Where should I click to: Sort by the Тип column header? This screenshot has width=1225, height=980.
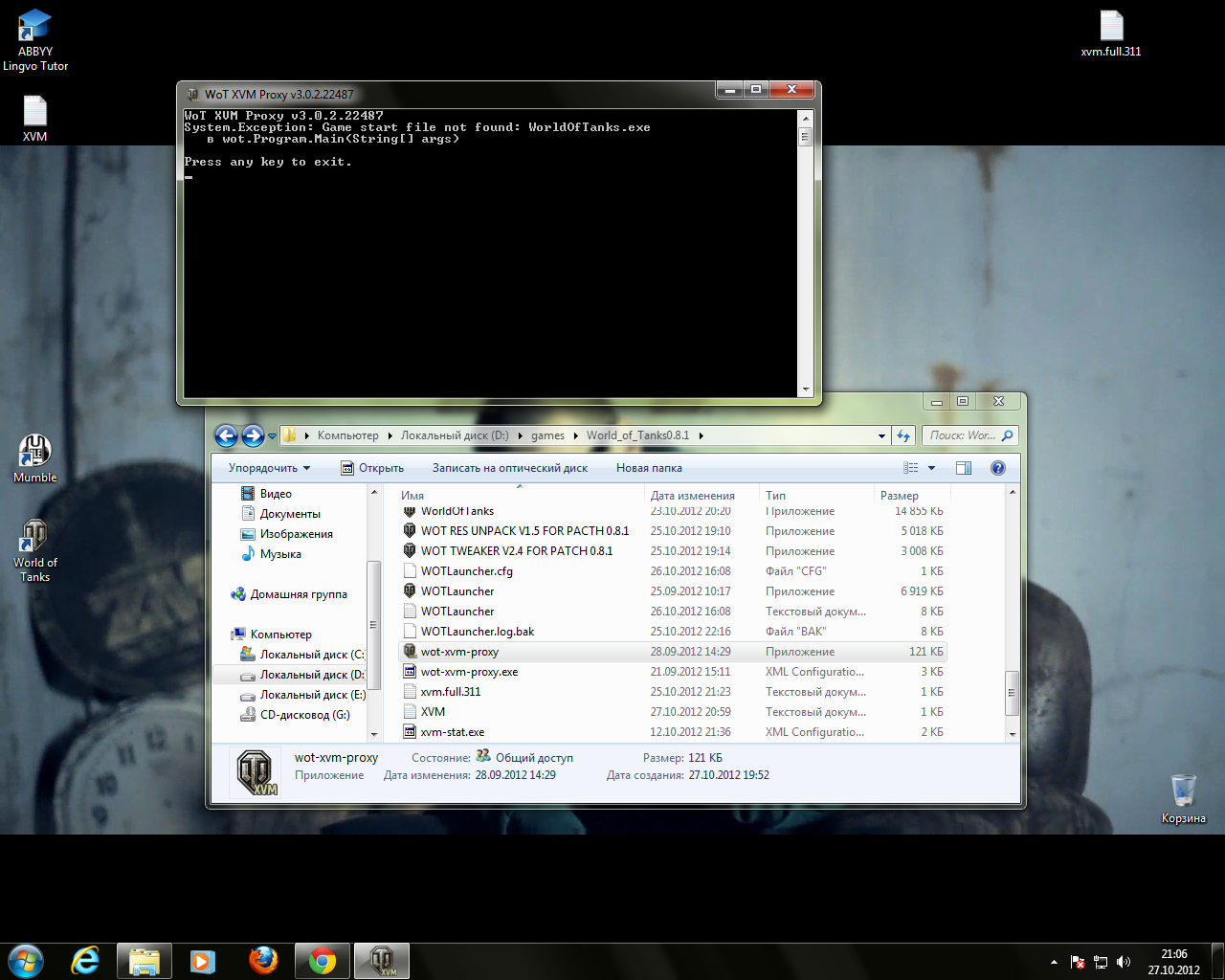coord(817,495)
